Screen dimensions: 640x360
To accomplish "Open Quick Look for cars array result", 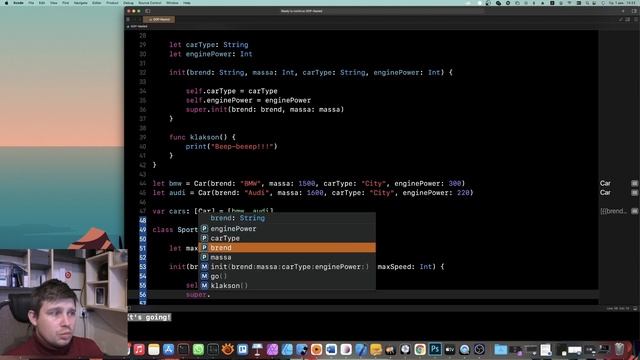I will coord(634,211).
